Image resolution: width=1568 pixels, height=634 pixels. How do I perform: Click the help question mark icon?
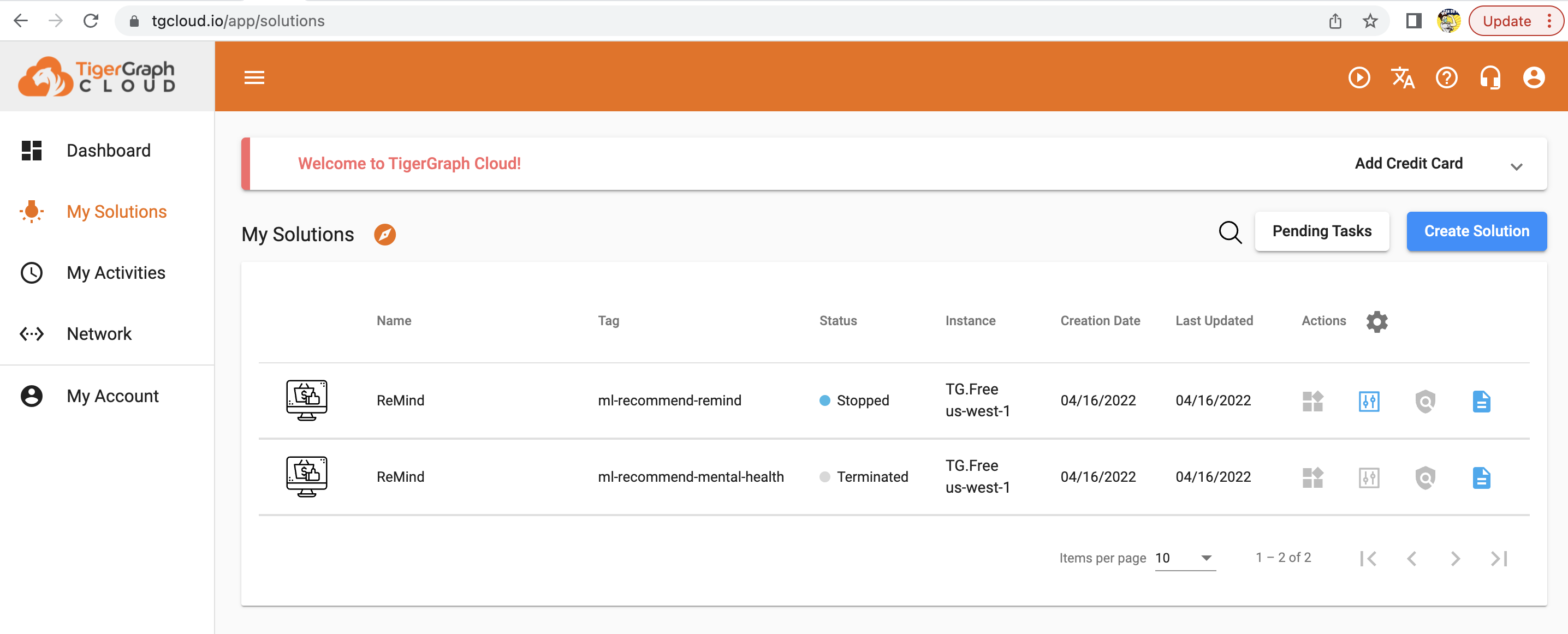[x=1446, y=77]
